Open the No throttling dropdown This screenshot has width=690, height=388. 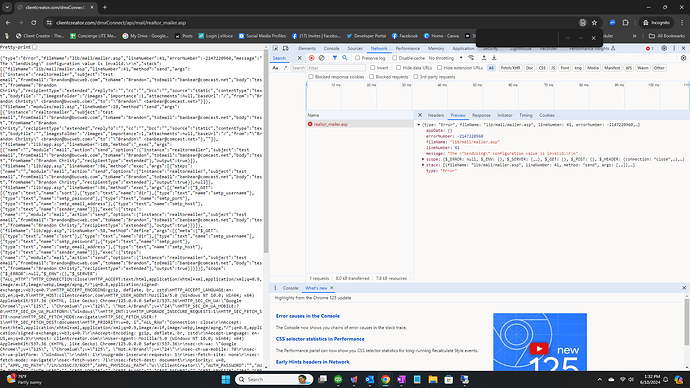445,58
